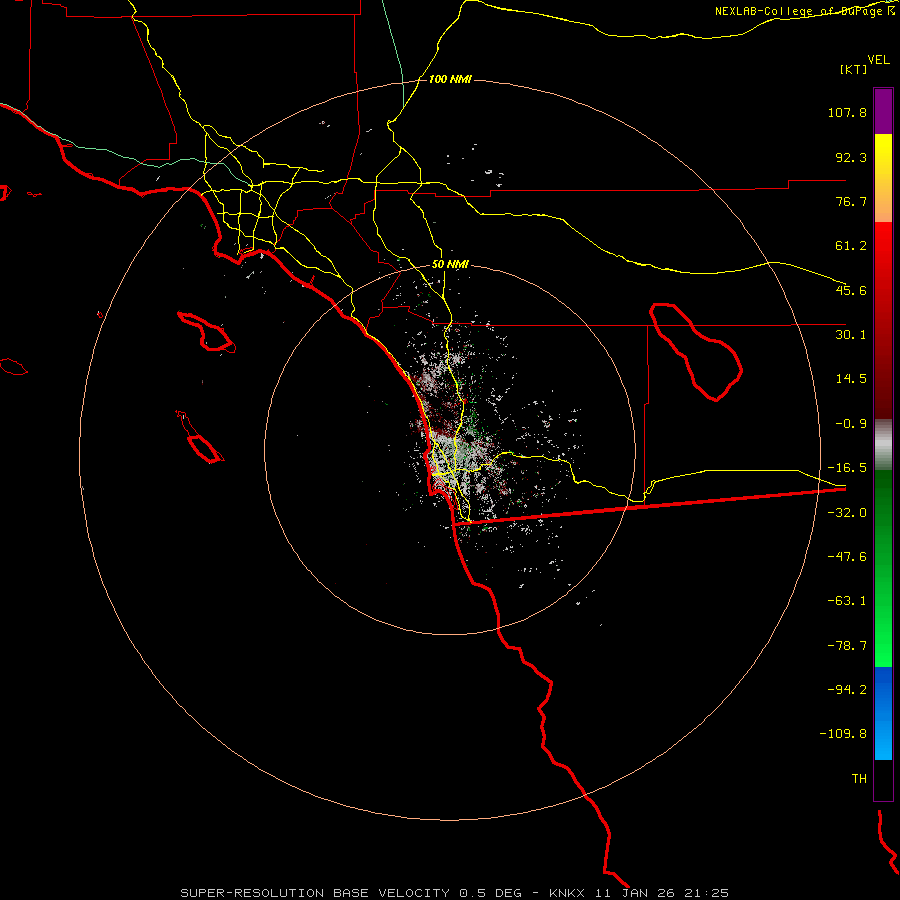The width and height of the screenshot is (900, 900).
Task: Click the TH threshold label
Action: pos(859,779)
